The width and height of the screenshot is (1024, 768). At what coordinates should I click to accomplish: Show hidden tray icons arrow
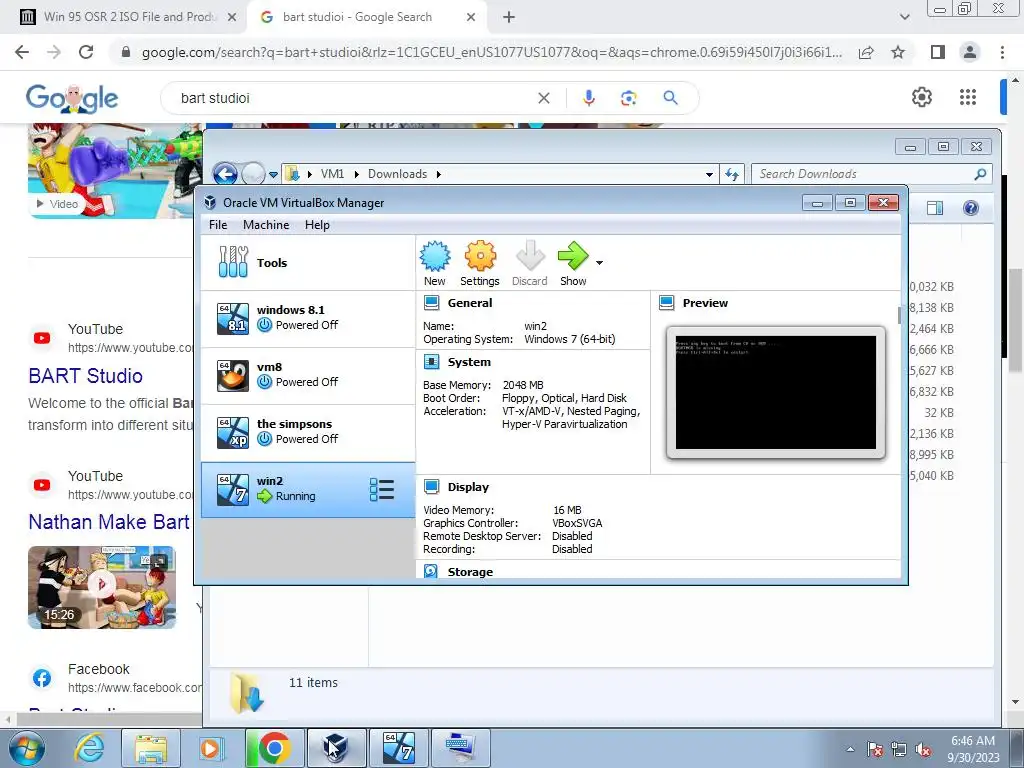tap(850, 749)
